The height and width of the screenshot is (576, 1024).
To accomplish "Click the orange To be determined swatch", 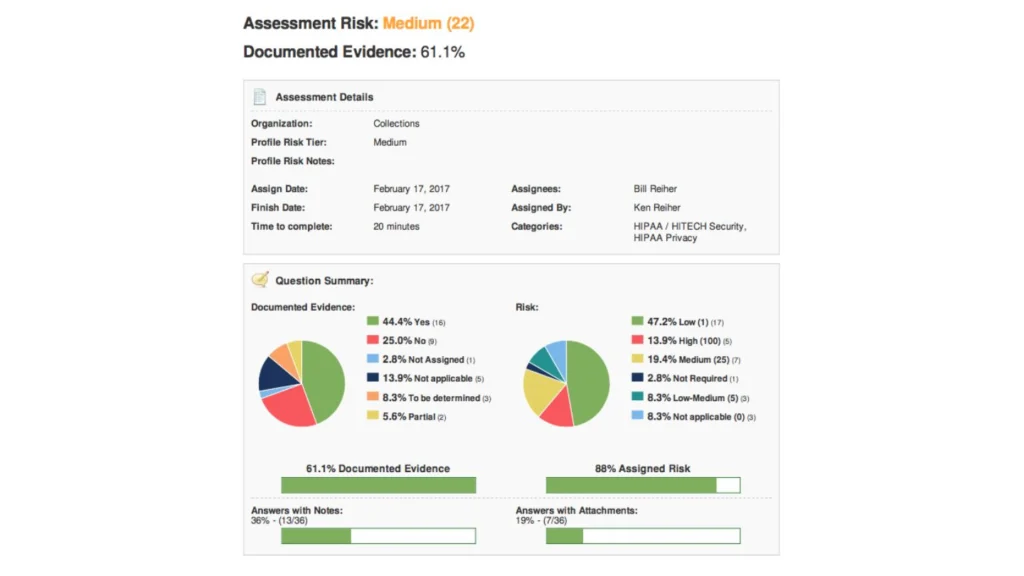I will point(373,397).
